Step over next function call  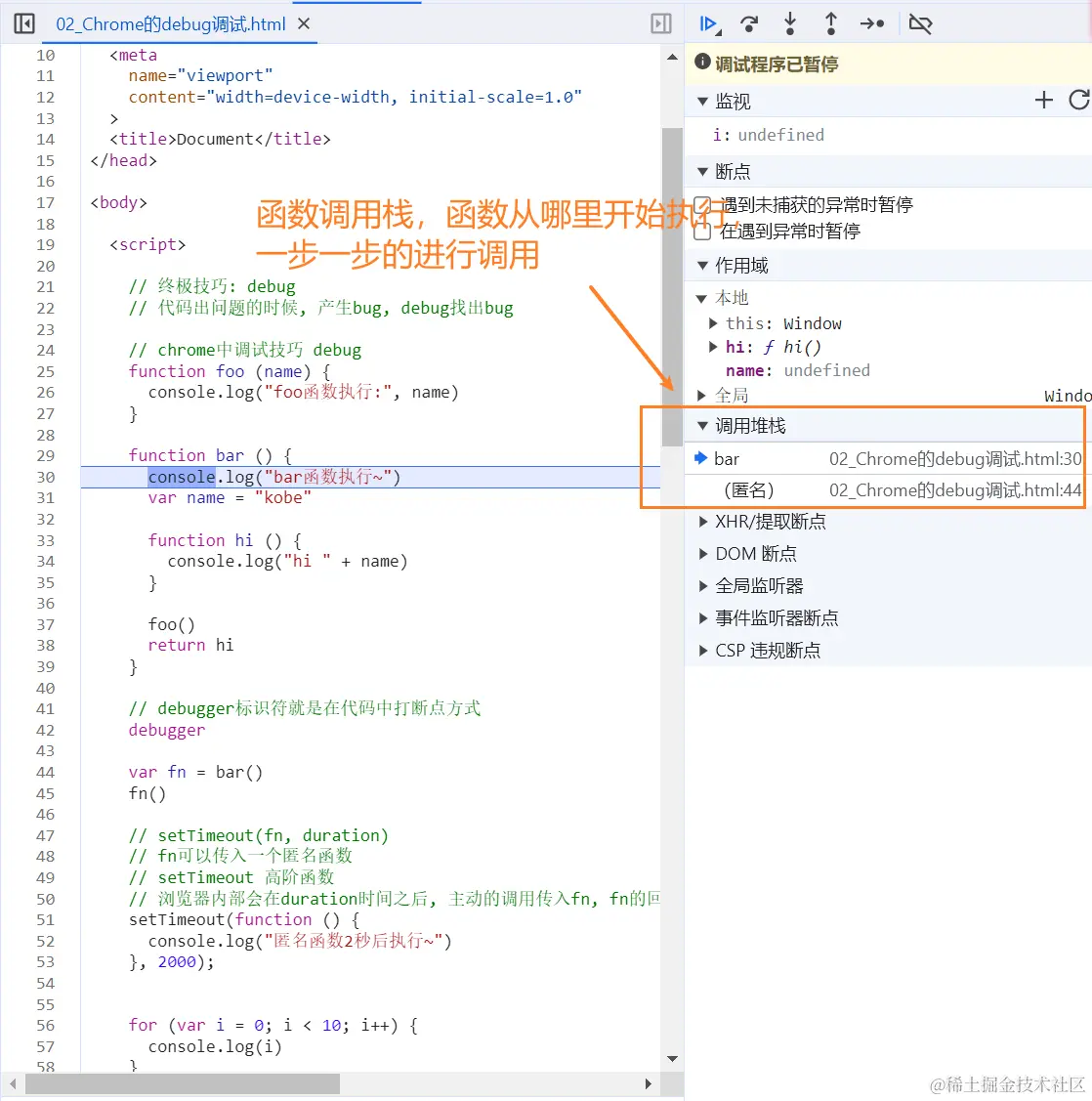tap(749, 23)
